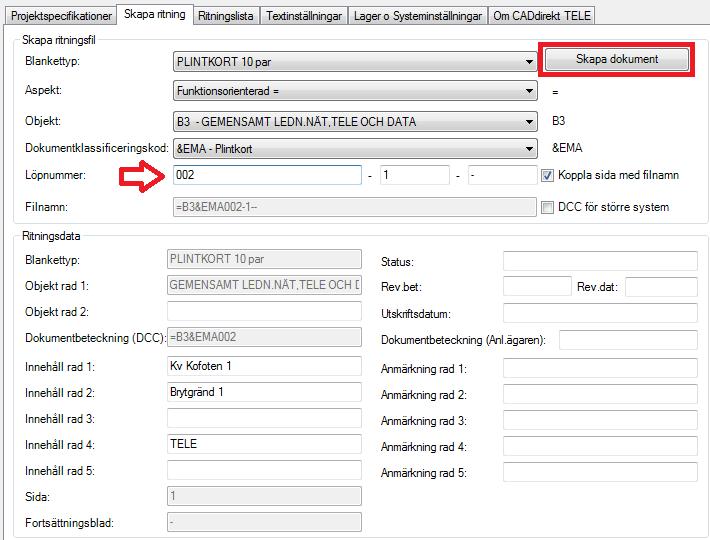Click the B3 code text beside Objekt
The height and width of the screenshot is (540, 710).
tap(558, 121)
